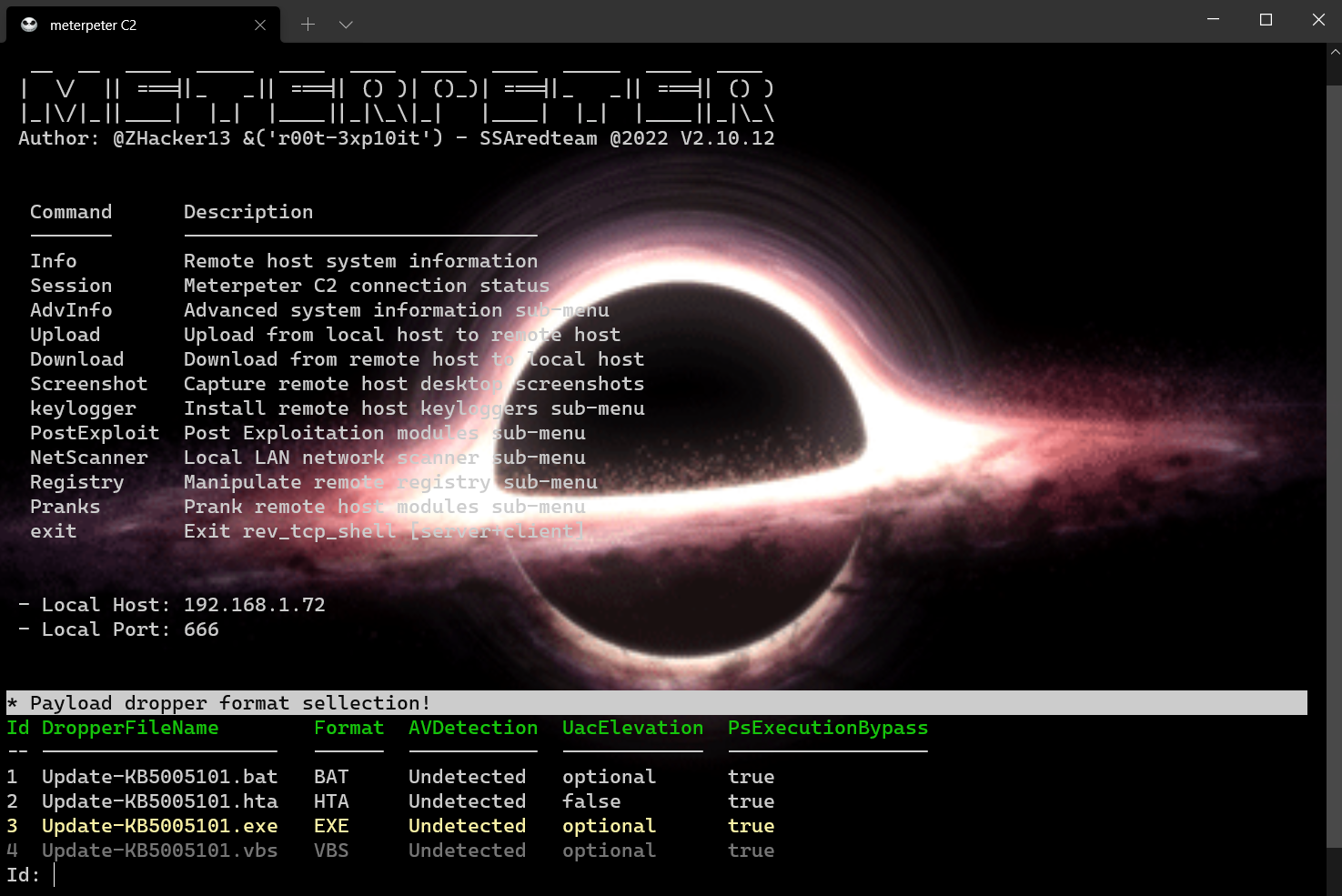Click 'Prank remote host modules sub-menu' description
Screen dimensions: 1342x896
385,507
